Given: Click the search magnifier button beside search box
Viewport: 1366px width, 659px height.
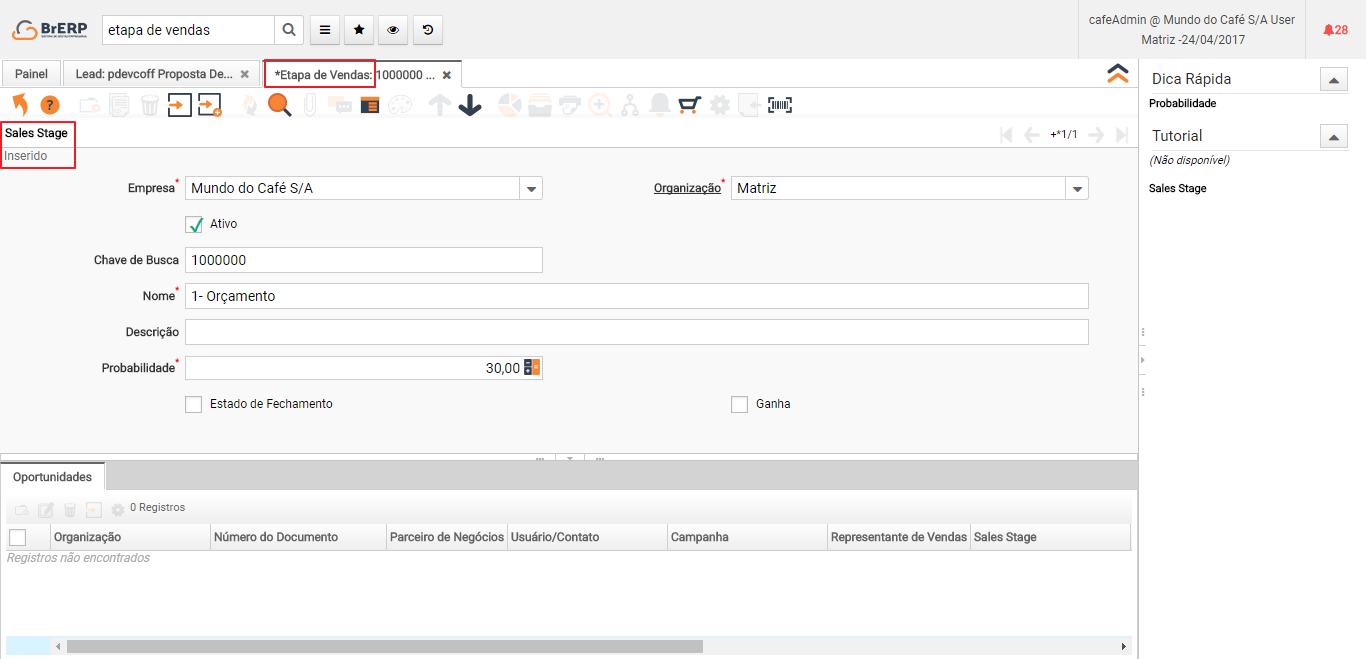Looking at the screenshot, I should 289,30.
